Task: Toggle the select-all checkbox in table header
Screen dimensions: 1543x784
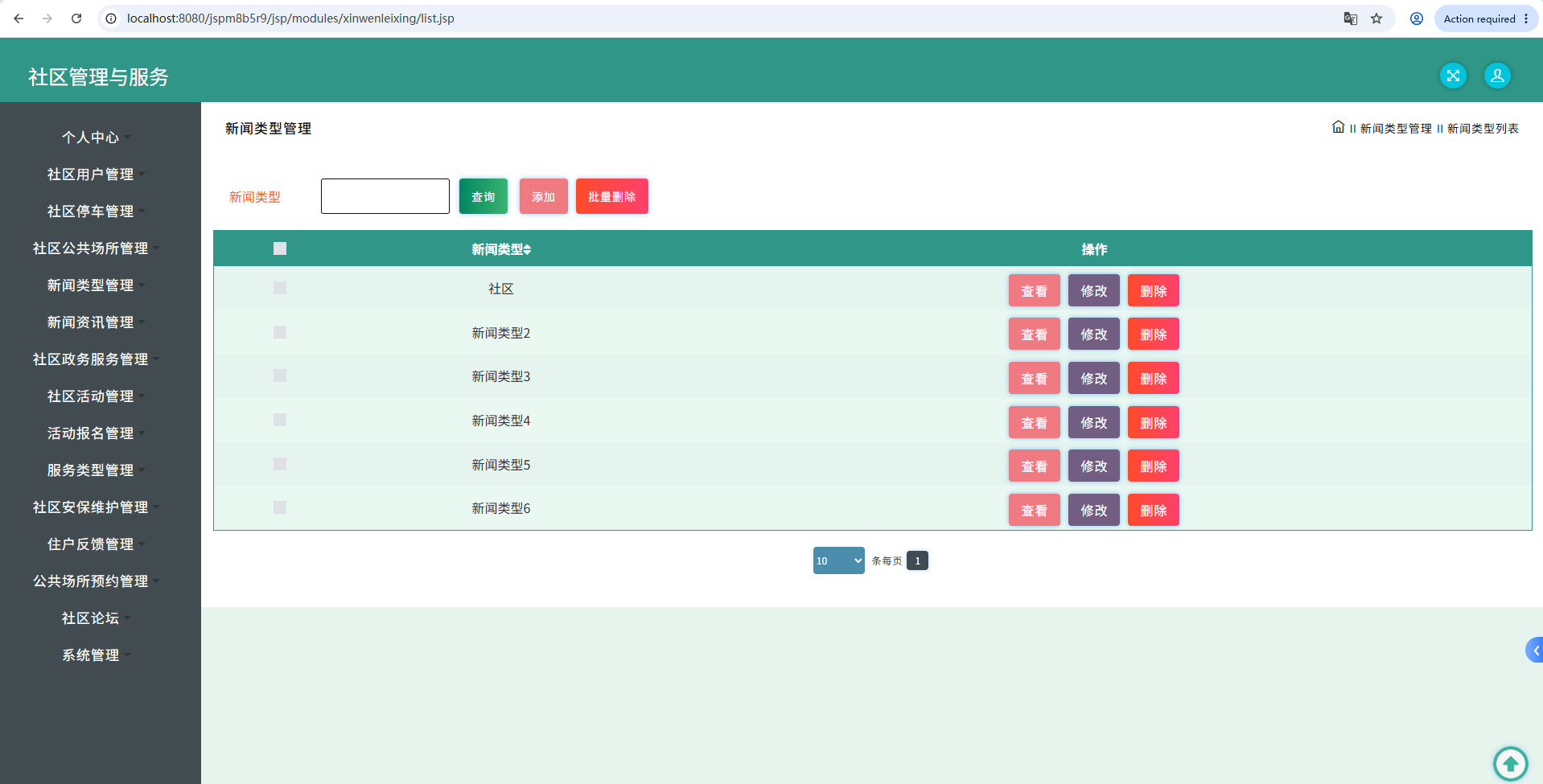Action: pyautogui.click(x=280, y=248)
